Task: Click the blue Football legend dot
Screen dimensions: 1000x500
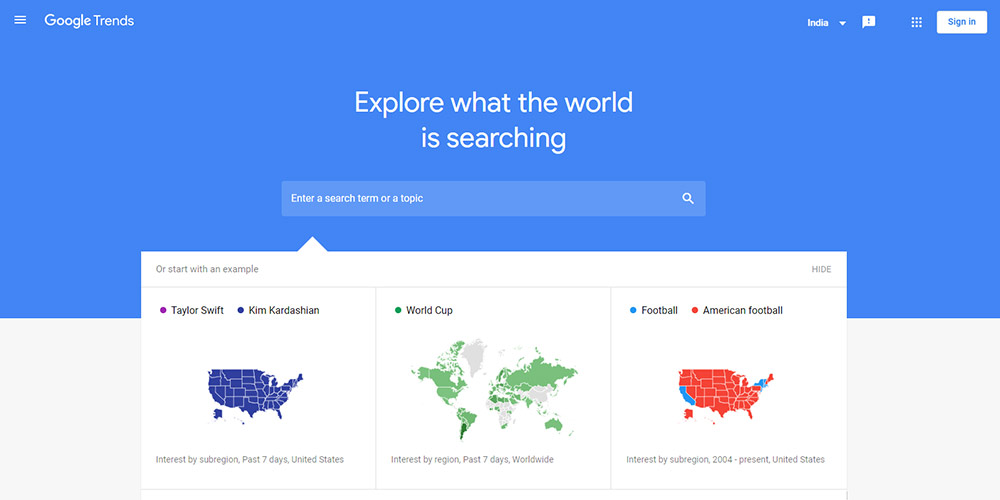Action: 633,311
